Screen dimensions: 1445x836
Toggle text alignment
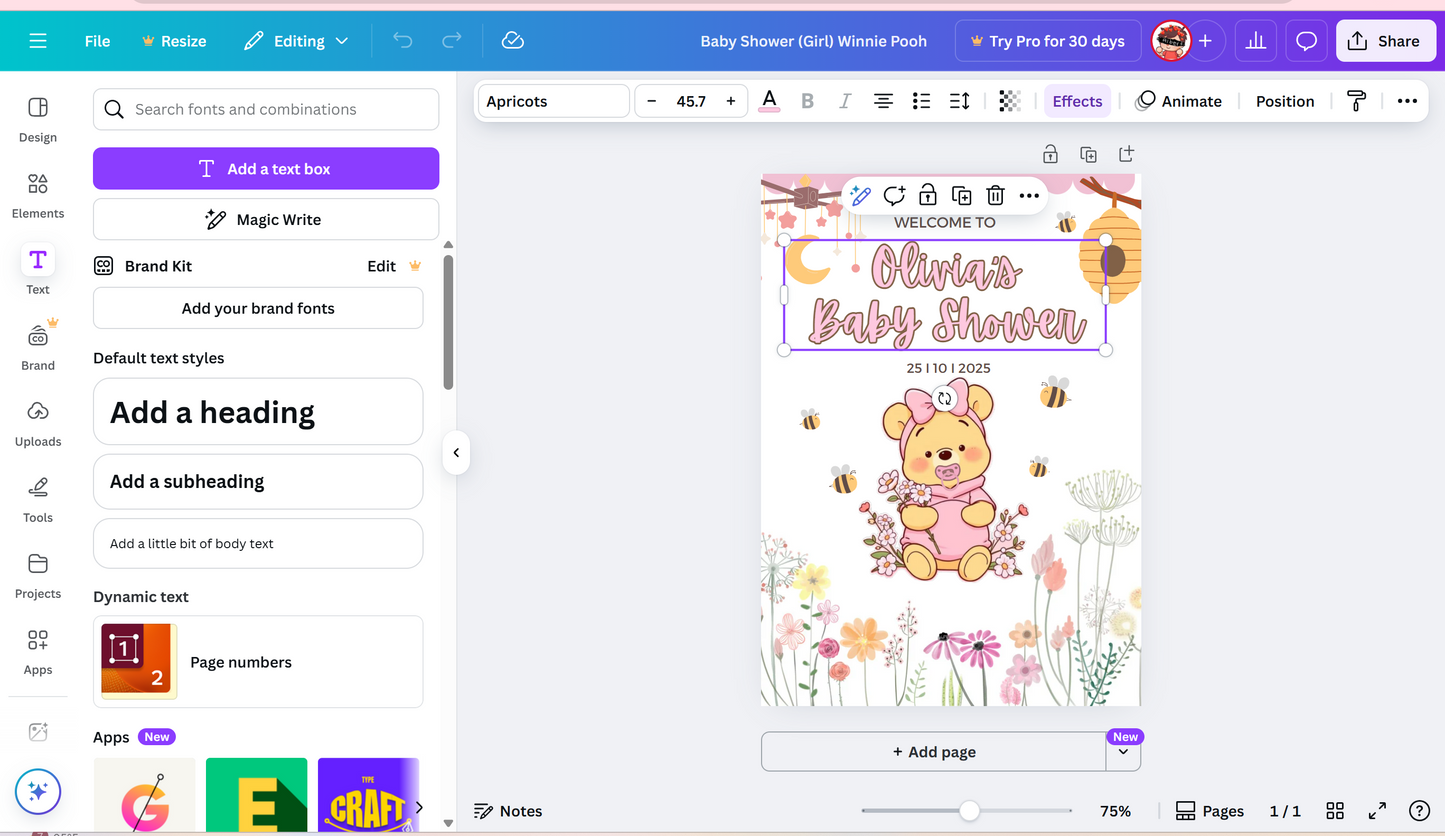(x=882, y=100)
